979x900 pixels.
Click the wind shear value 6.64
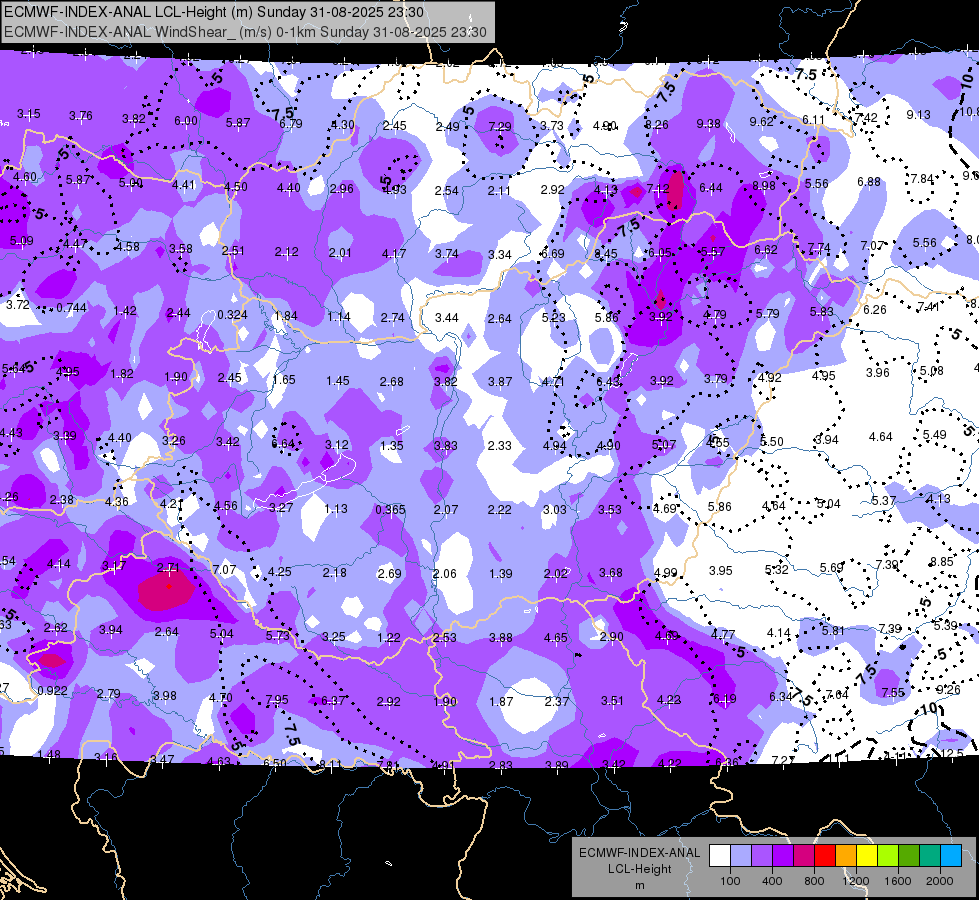283,443
